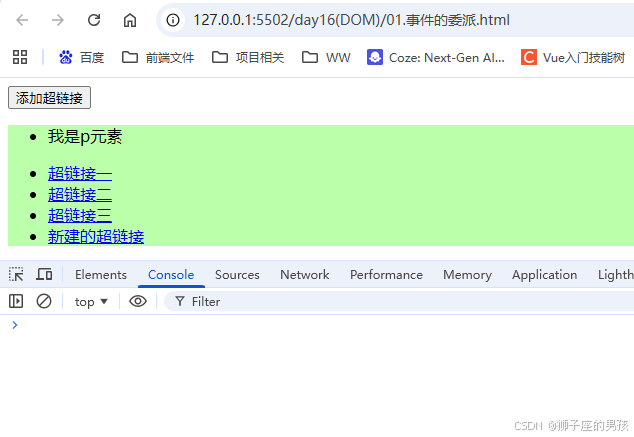Open the Coze Next-Gen AI bookmark

click(x=436, y=57)
